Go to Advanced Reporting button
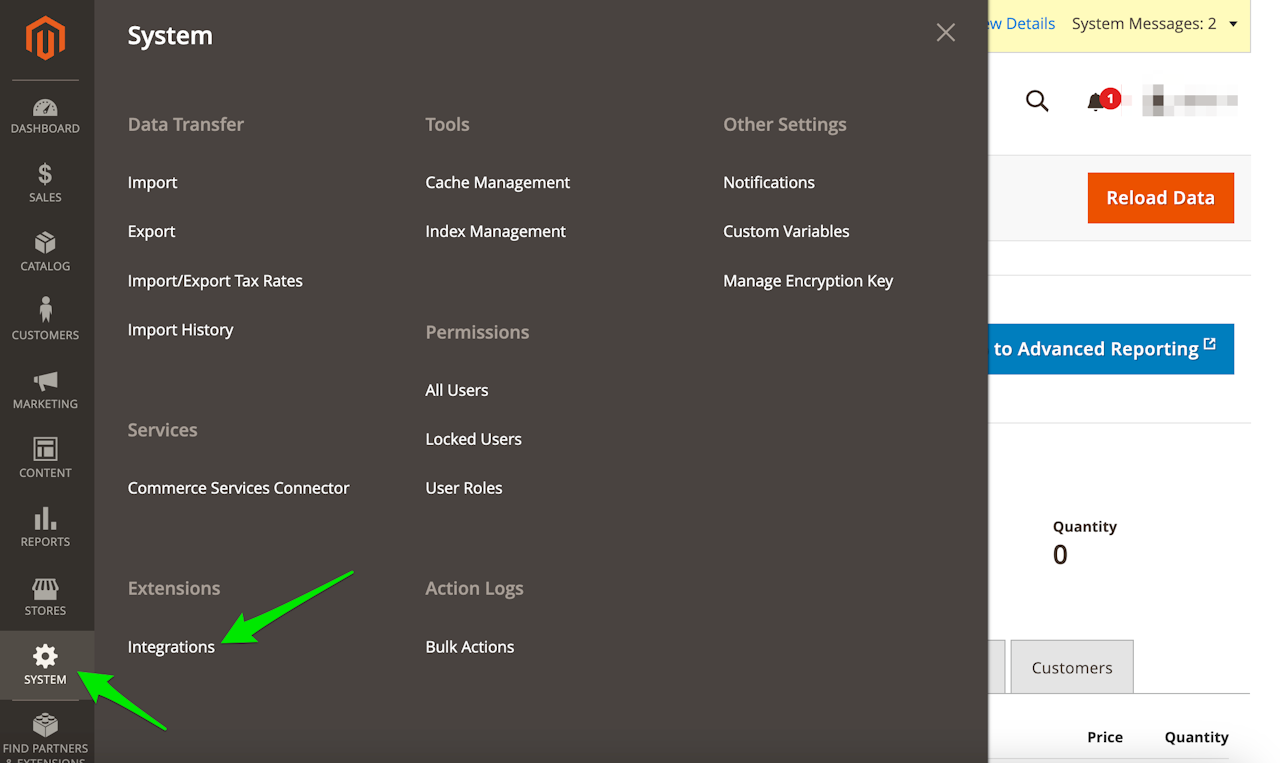The image size is (1280, 763). click(1110, 349)
